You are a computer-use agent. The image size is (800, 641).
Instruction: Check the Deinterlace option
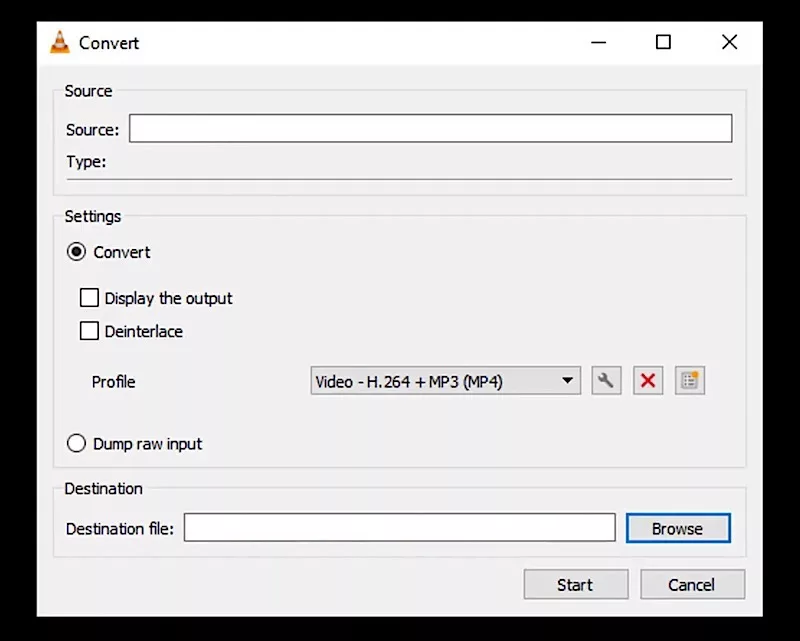click(90, 331)
